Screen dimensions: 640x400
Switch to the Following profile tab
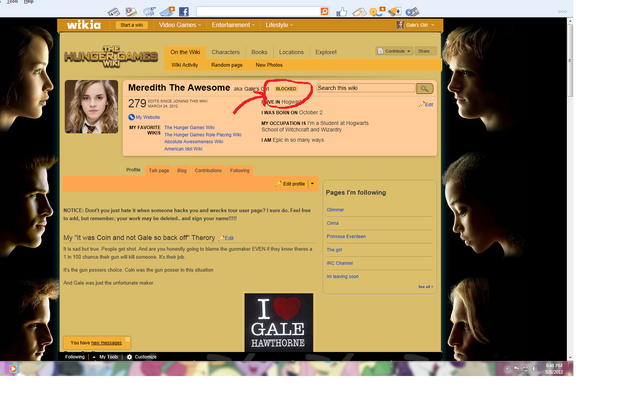pos(240,171)
